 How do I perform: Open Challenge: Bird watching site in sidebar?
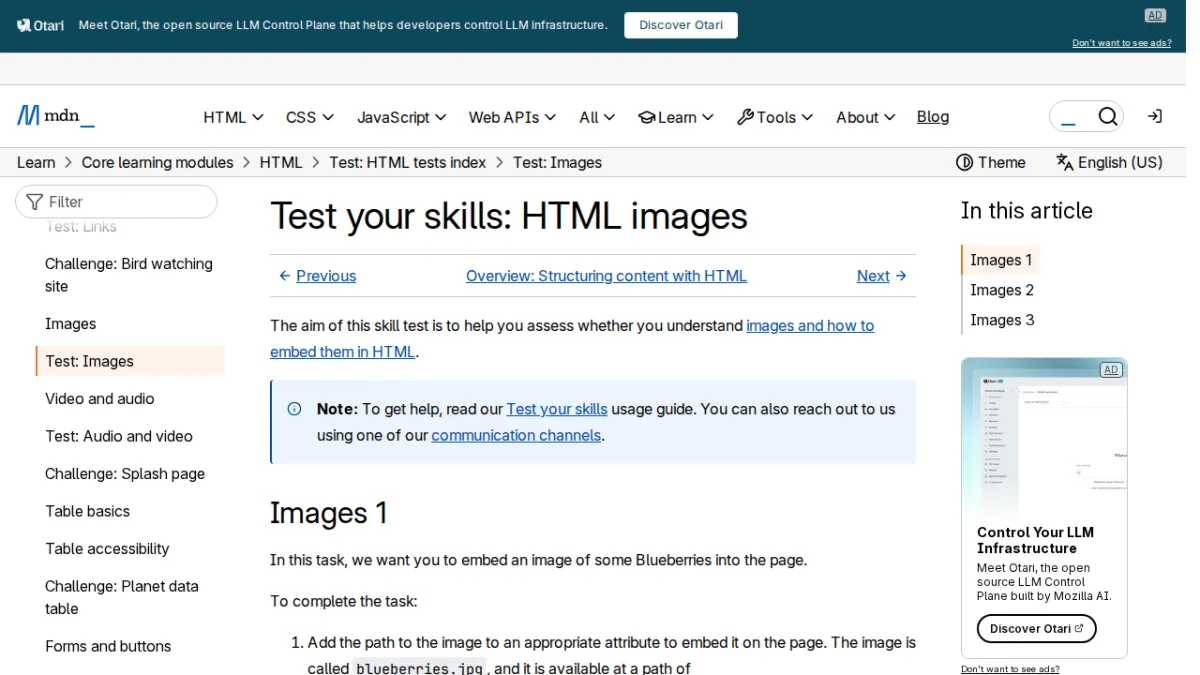click(130, 275)
